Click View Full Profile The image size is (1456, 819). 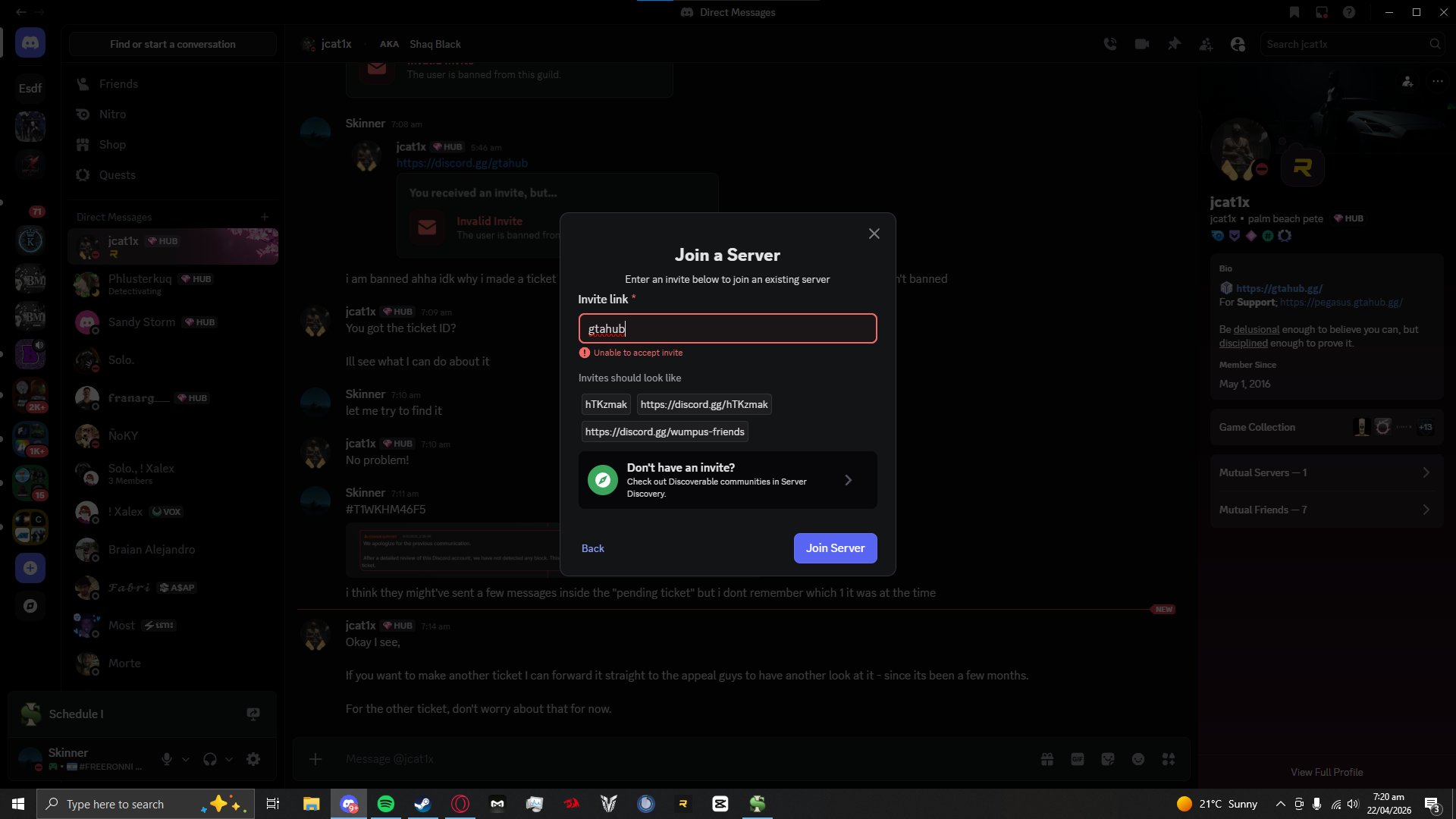[x=1326, y=772]
